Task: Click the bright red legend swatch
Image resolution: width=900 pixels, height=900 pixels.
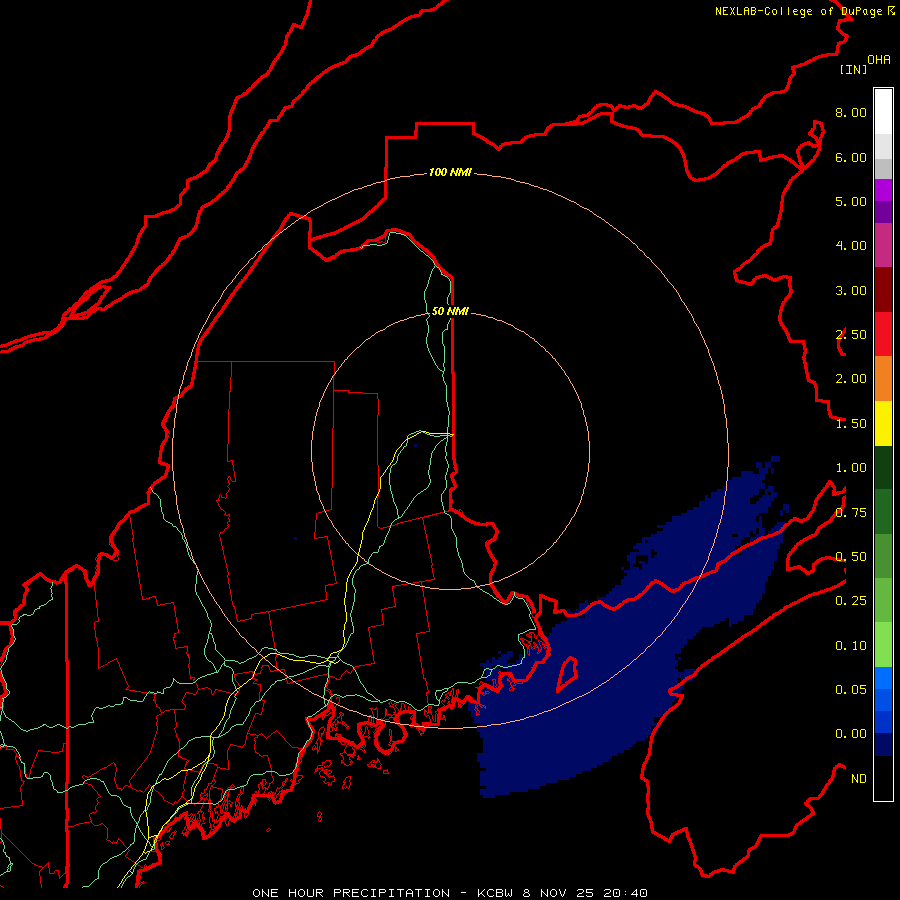Action: click(x=883, y=334)
